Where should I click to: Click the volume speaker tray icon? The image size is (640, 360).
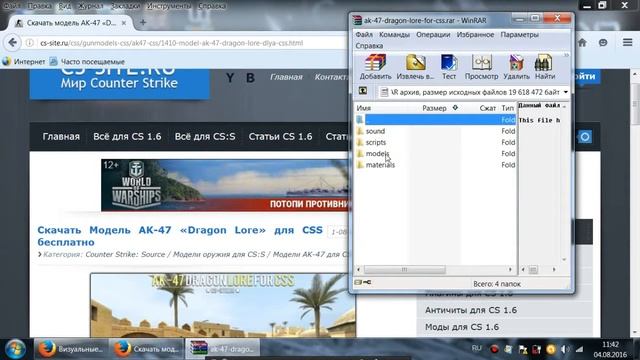pyautogui.click(x=565, y=349)
